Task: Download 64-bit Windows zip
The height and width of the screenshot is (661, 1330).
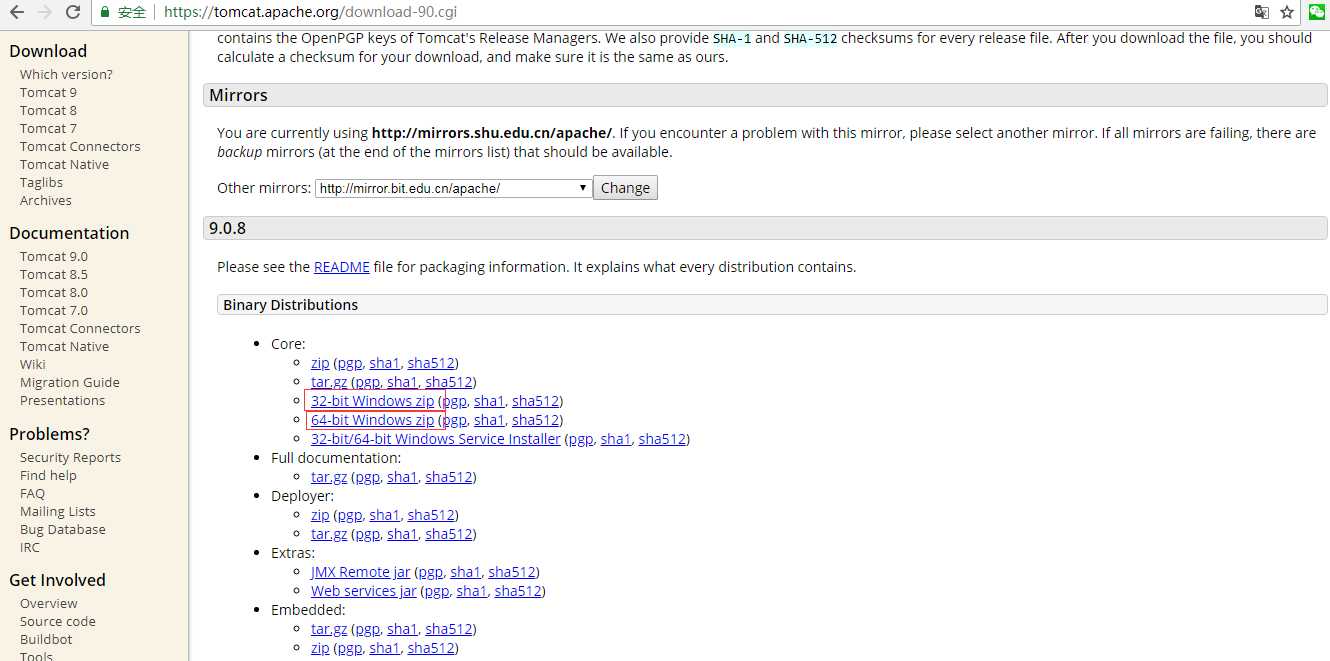Action: tap(372, 420)
